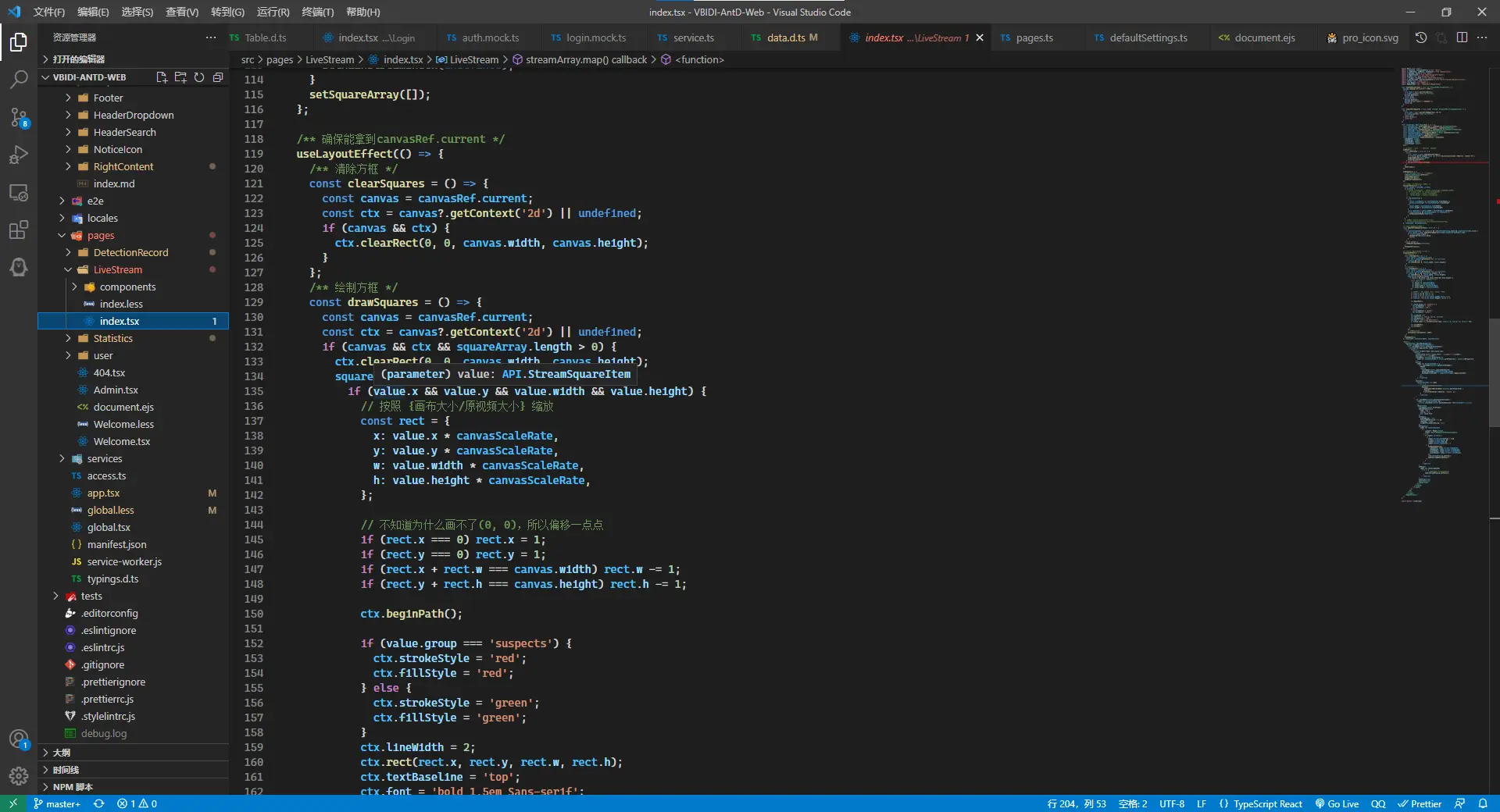The height and width of the screenshot is (812, 1500).
Task: Click the streamArray.map() callback breadcrumb
Action: (x=580, y=59)
